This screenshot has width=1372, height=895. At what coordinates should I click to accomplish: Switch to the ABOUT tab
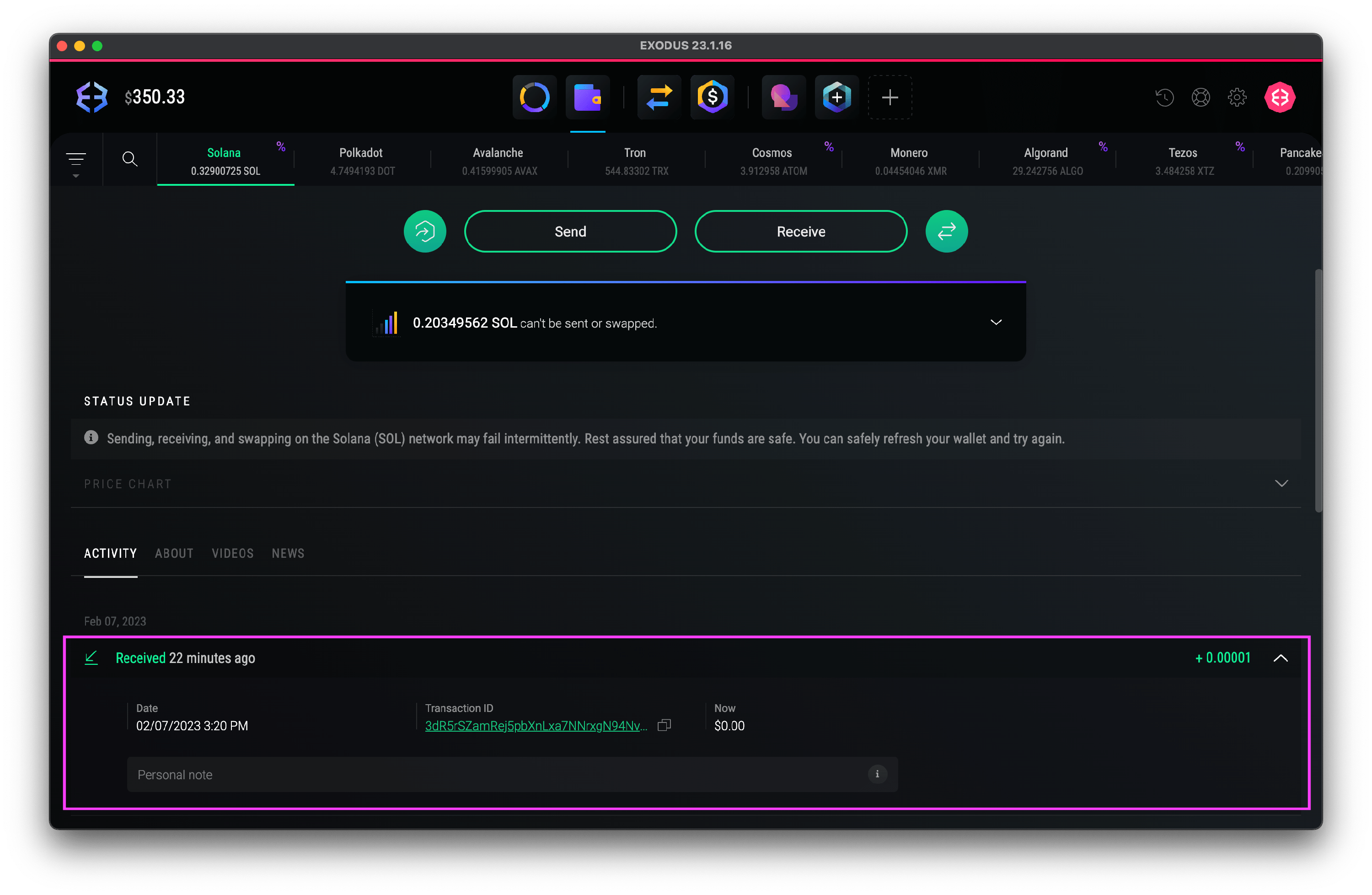pyautogui.click(x=173, y=553)
